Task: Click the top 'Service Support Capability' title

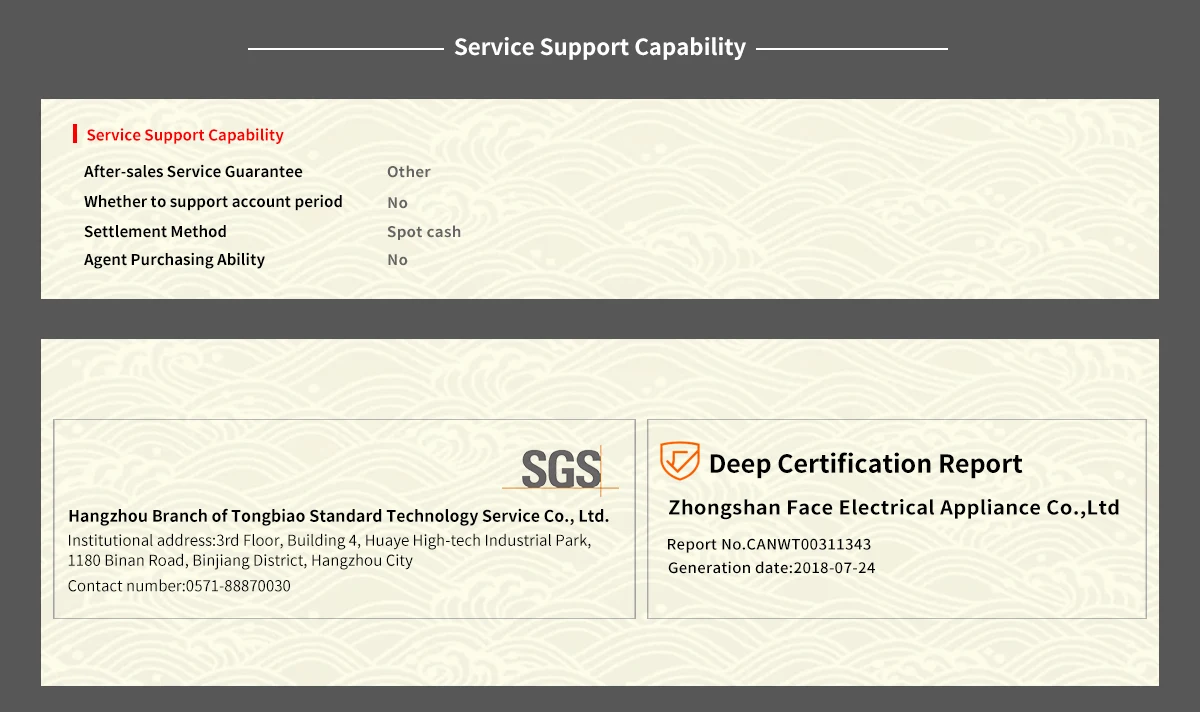Action: point(600,47)
